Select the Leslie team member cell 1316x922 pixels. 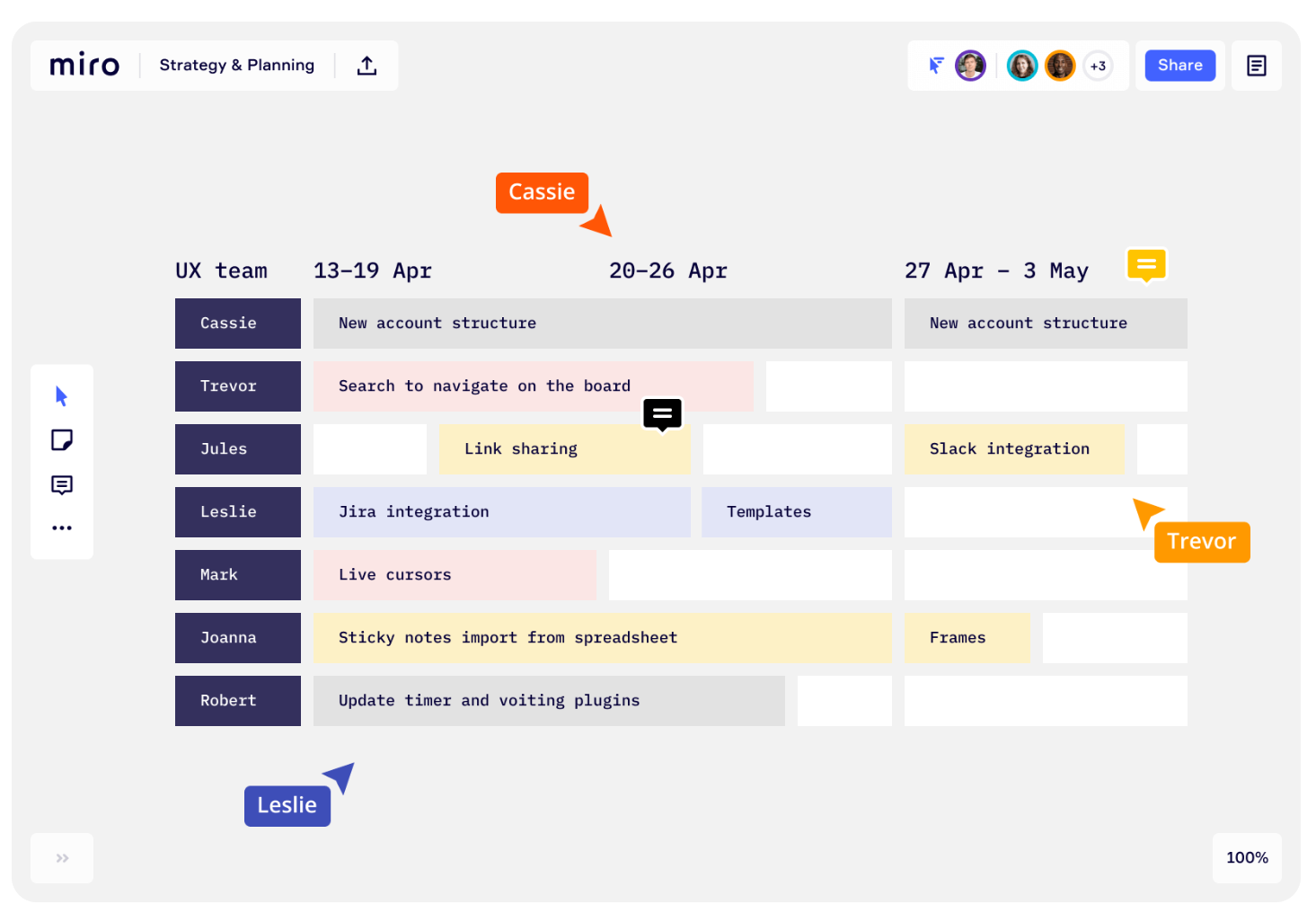click(238, 512)
